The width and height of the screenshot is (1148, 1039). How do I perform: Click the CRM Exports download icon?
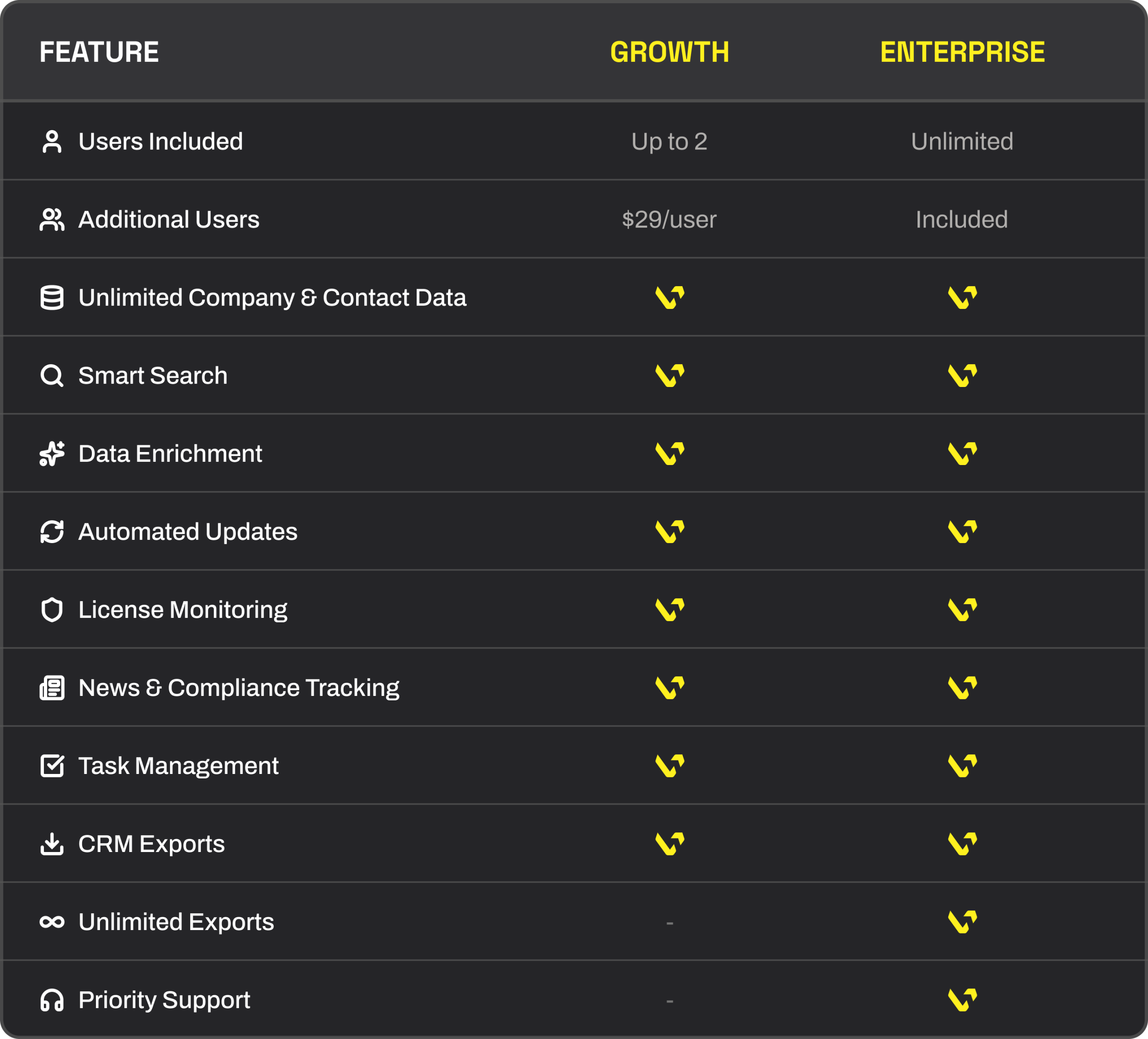pos(52,844)
